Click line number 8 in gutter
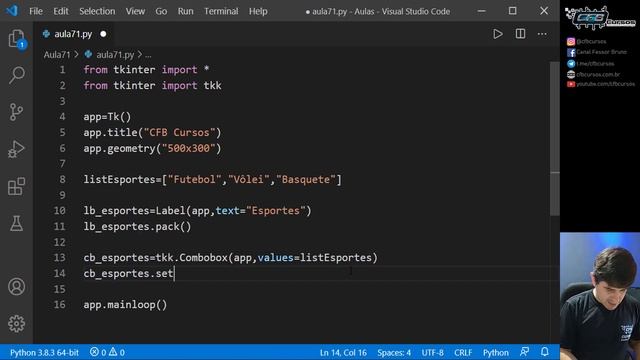 (x=62, y=180)
